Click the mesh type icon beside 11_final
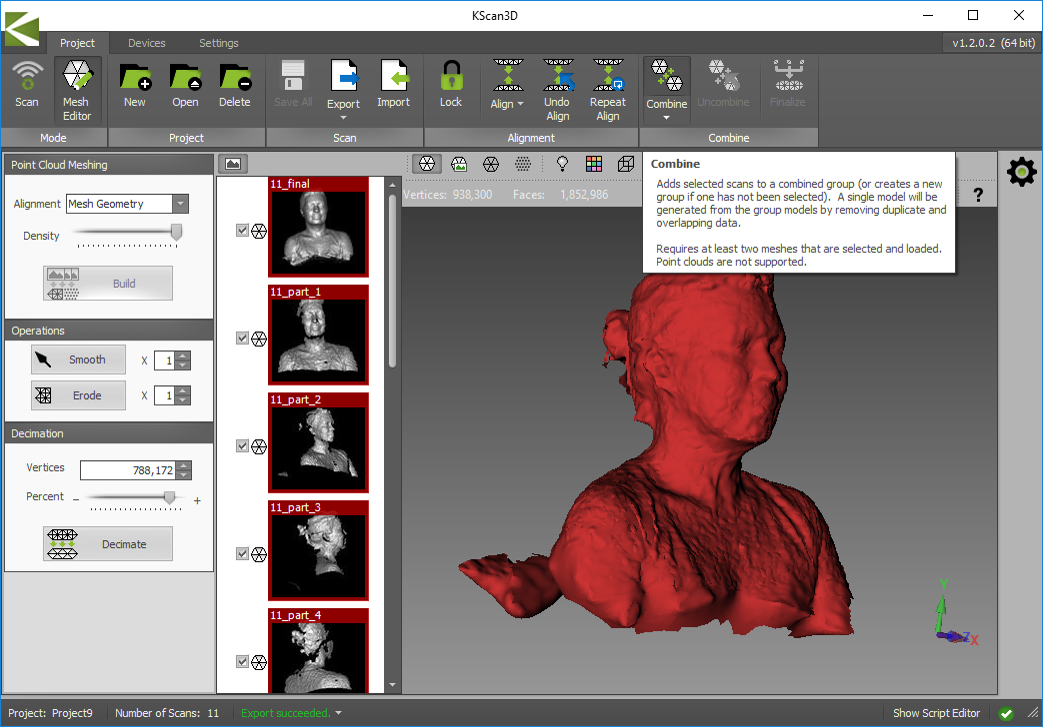Image resolution: width=1043 pixels, height=727 pixels. point(259,231)
